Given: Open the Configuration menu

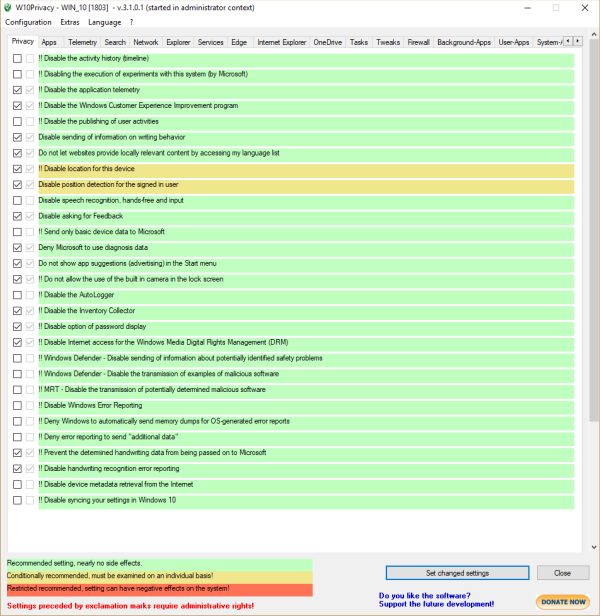Looking at the screenshot, I should coord(28,22).
